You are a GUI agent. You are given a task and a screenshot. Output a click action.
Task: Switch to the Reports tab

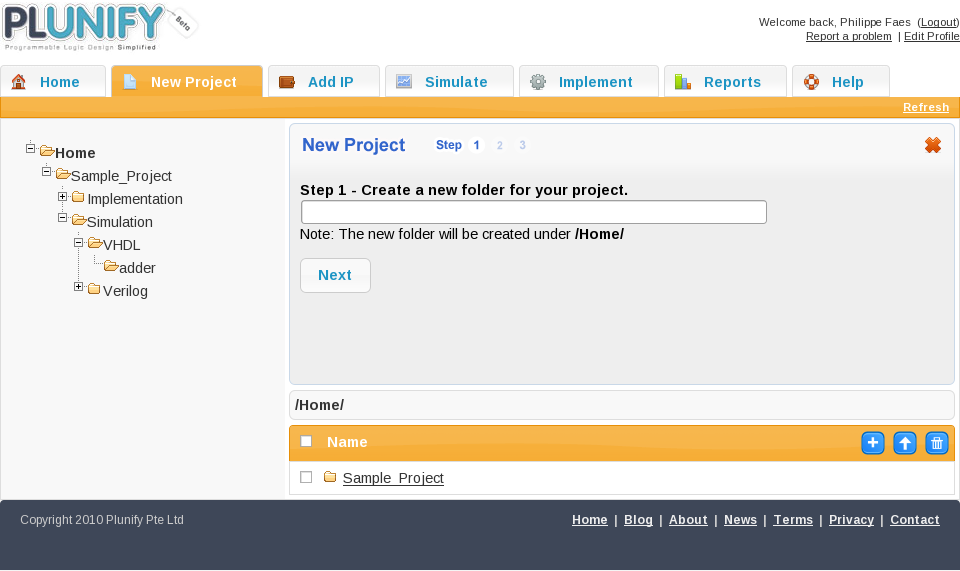click(726, 81)
